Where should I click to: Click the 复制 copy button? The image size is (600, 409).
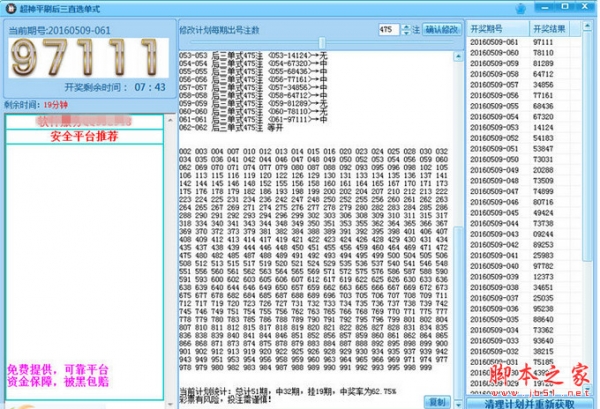coord(437,402)
